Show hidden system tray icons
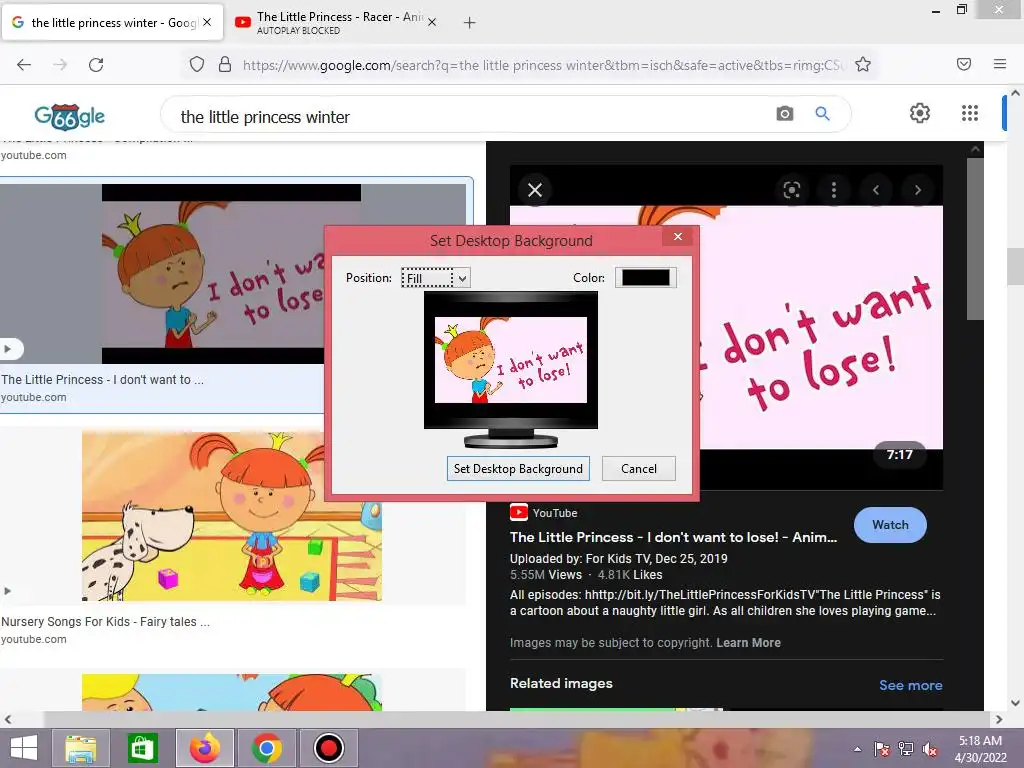Viewport: 1024px width, 768px height. (857, 749)
